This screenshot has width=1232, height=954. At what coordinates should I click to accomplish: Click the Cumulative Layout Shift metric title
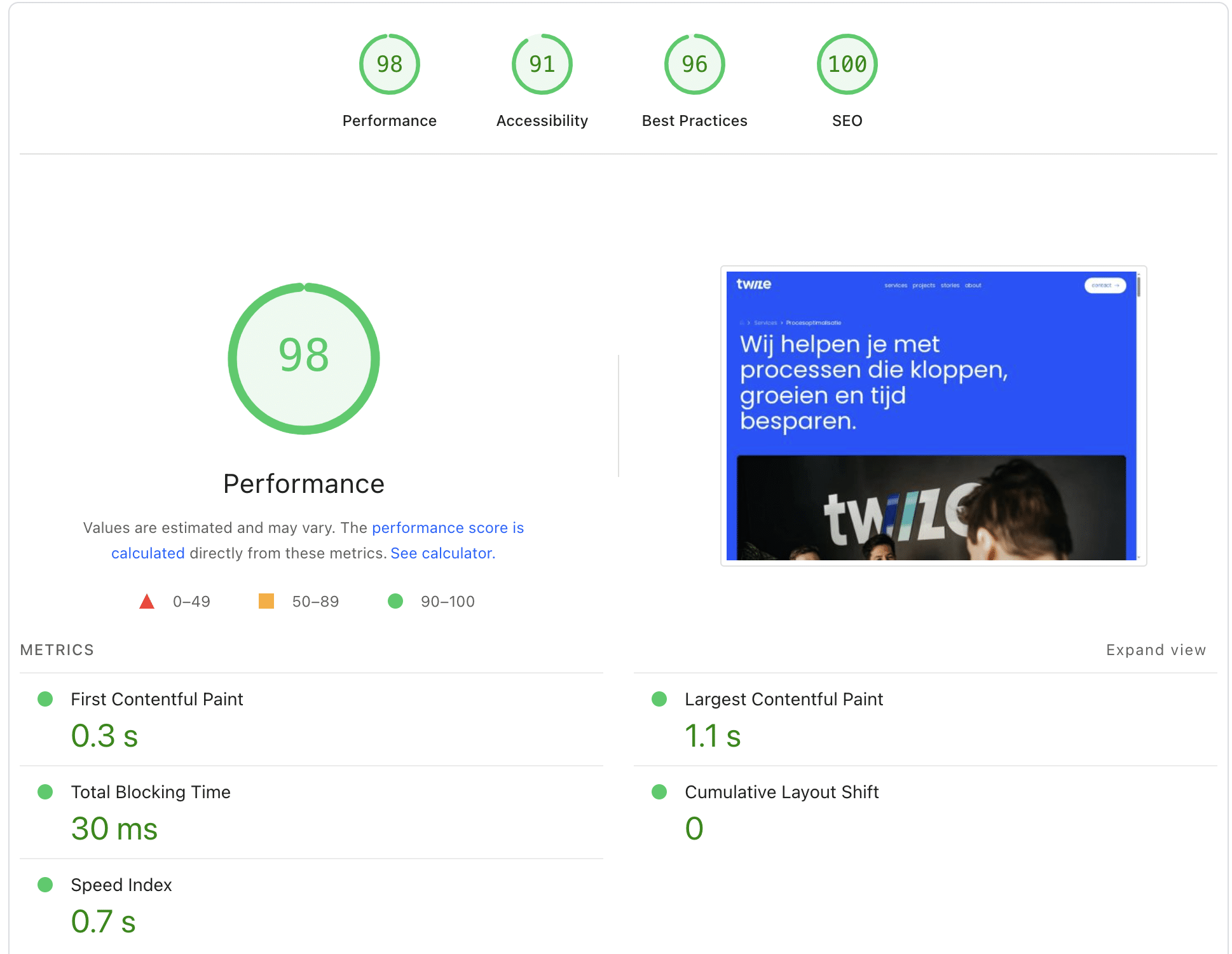(x=782, y=792)
